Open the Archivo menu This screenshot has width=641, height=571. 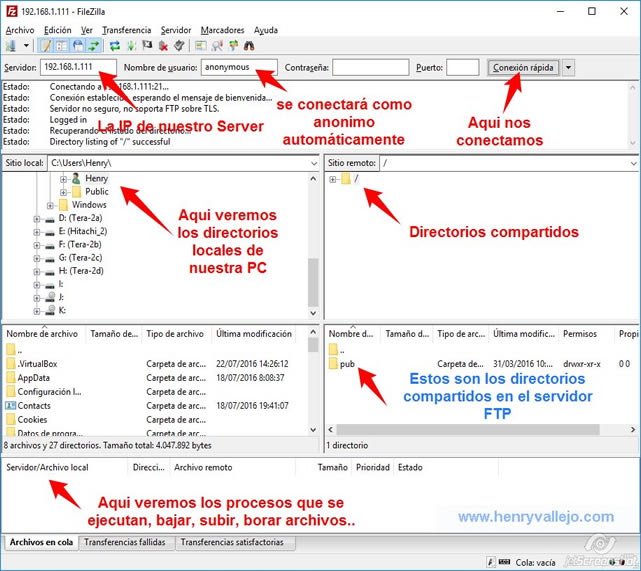[x=20, y=30]
